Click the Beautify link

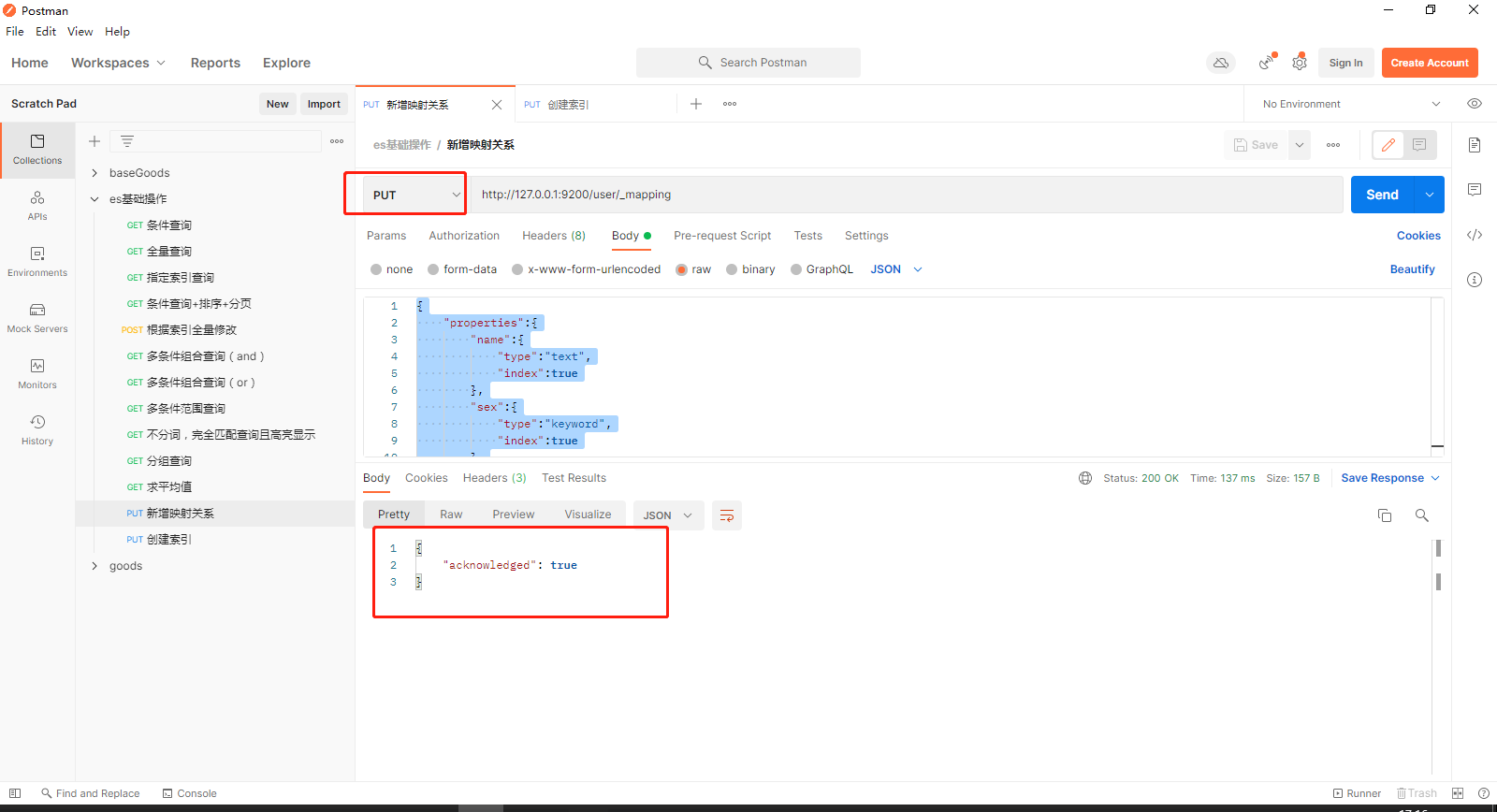[x=1412, y=269]
